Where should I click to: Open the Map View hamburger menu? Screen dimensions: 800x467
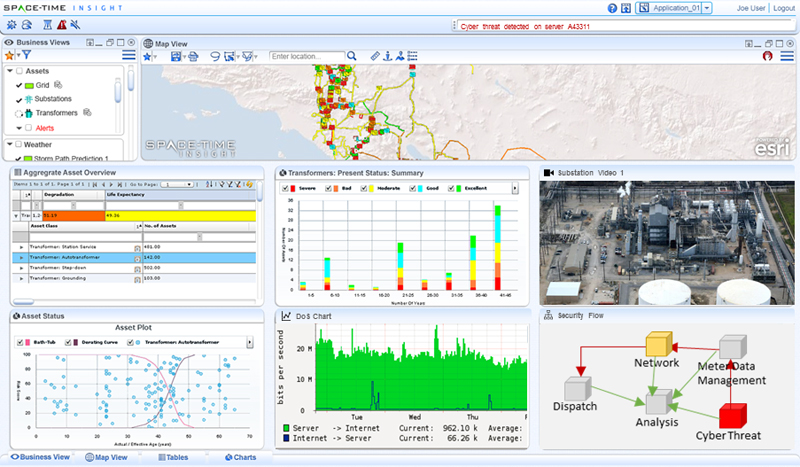tap(787, 56)
